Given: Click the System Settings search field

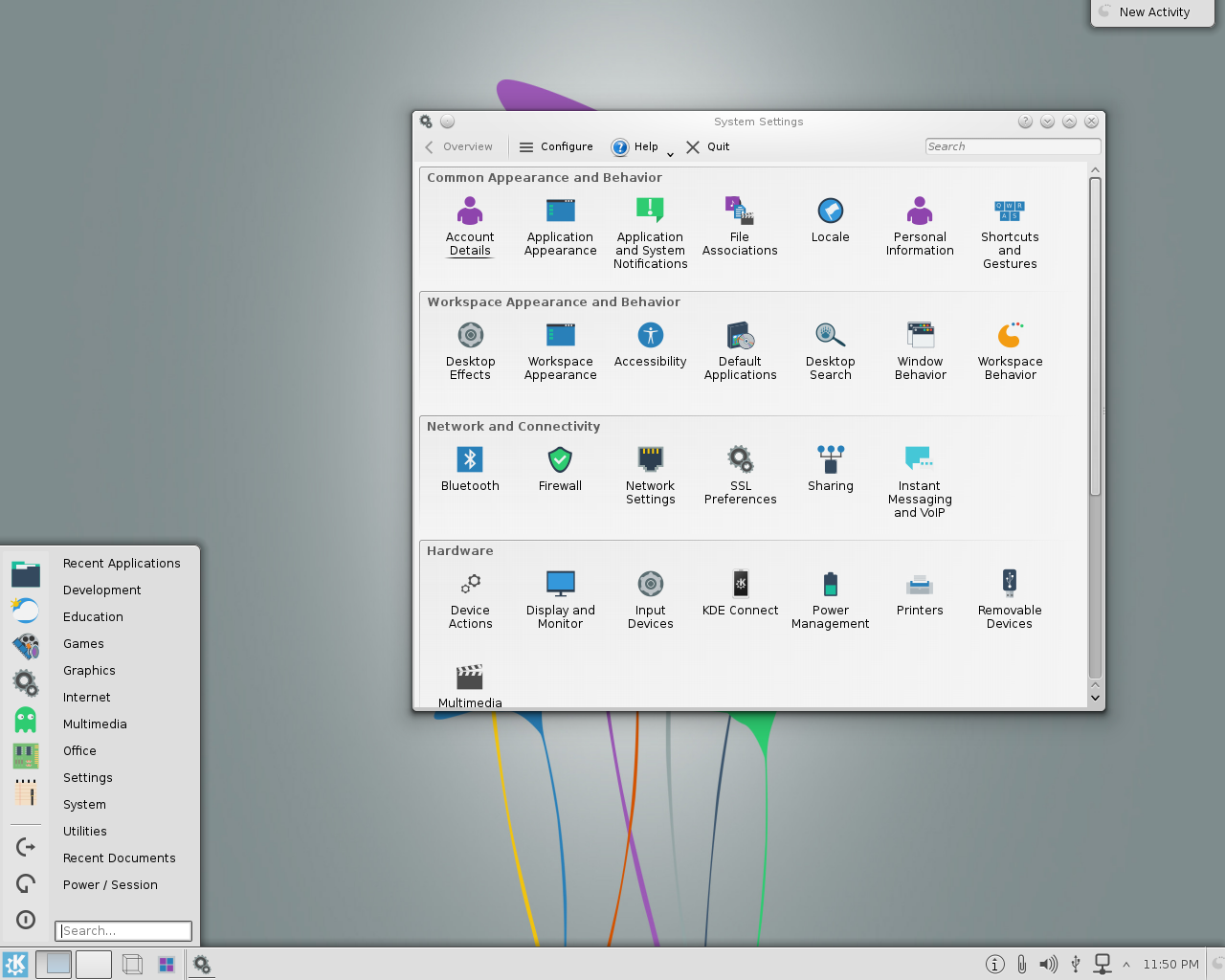Looking at the screenshot, I should pyautogui.click(x=1013, y=146).
